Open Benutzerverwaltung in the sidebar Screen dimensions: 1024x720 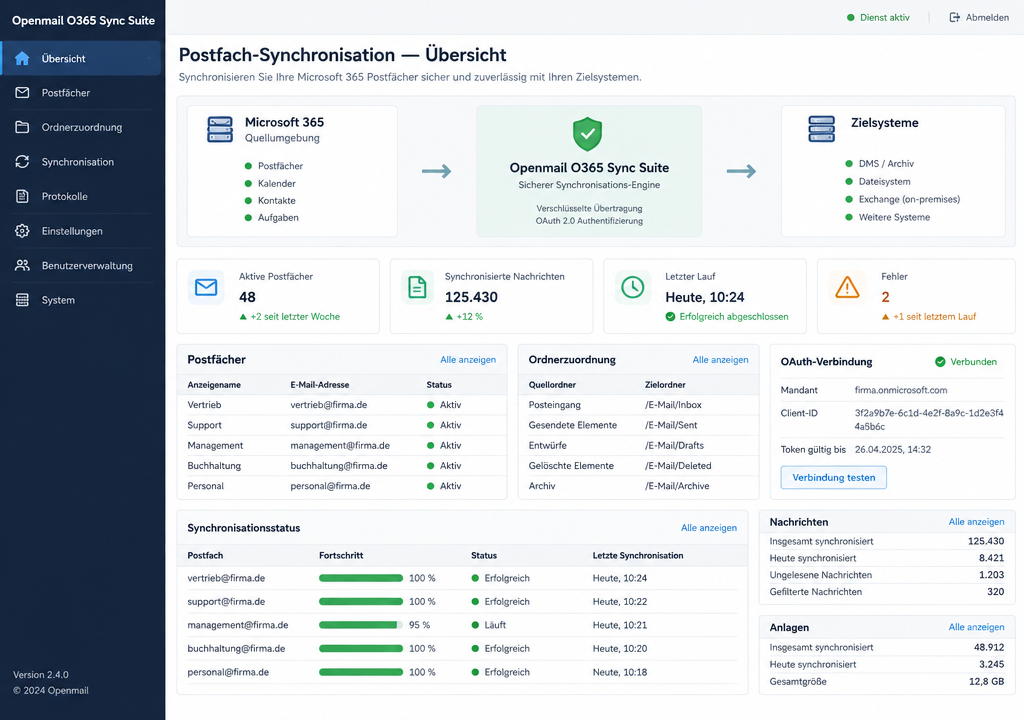click(x=81, y=265)
